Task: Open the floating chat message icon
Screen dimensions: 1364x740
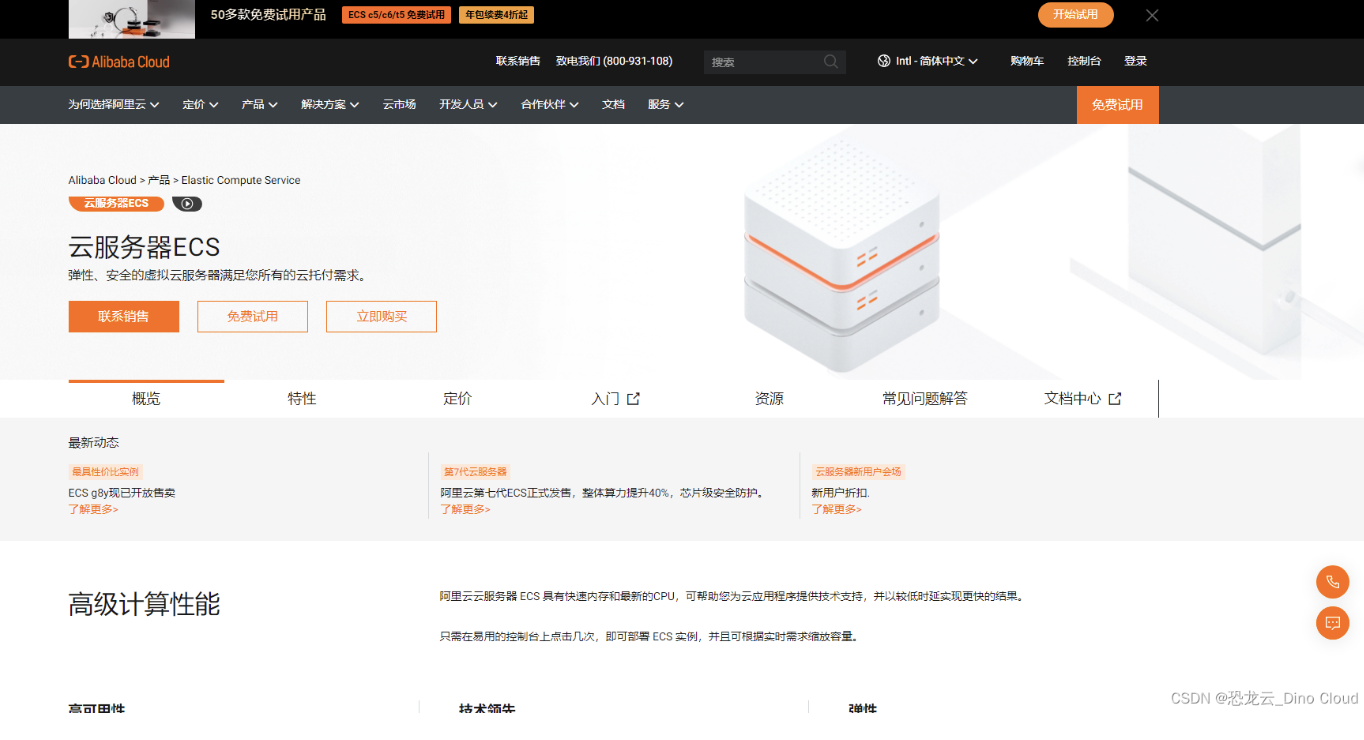Action: point(1332,622)
